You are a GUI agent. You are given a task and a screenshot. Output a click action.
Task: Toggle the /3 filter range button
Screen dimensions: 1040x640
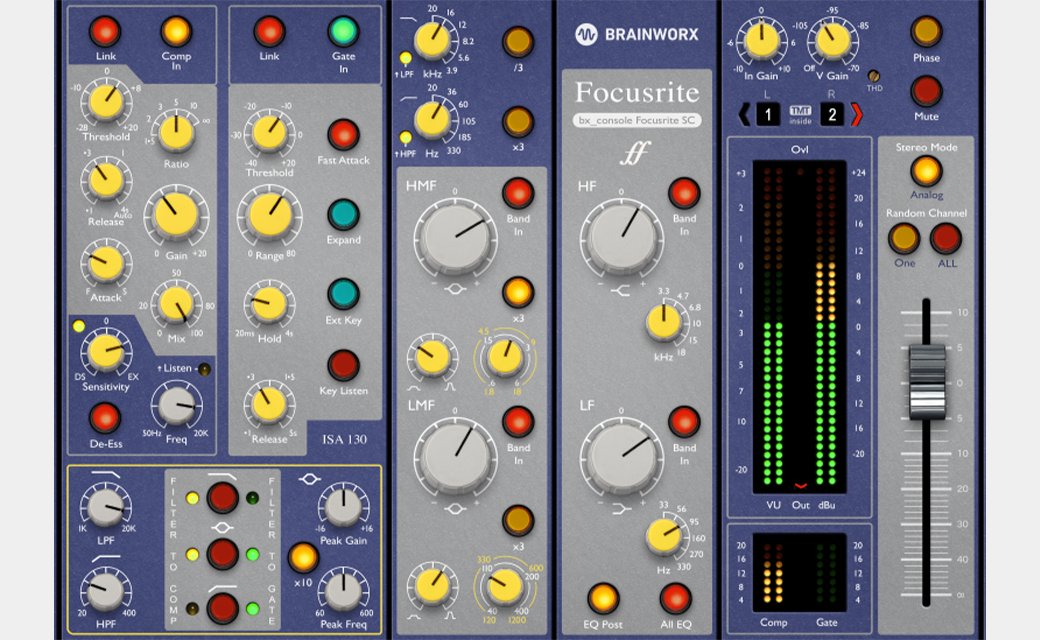[x=517, y=42]
